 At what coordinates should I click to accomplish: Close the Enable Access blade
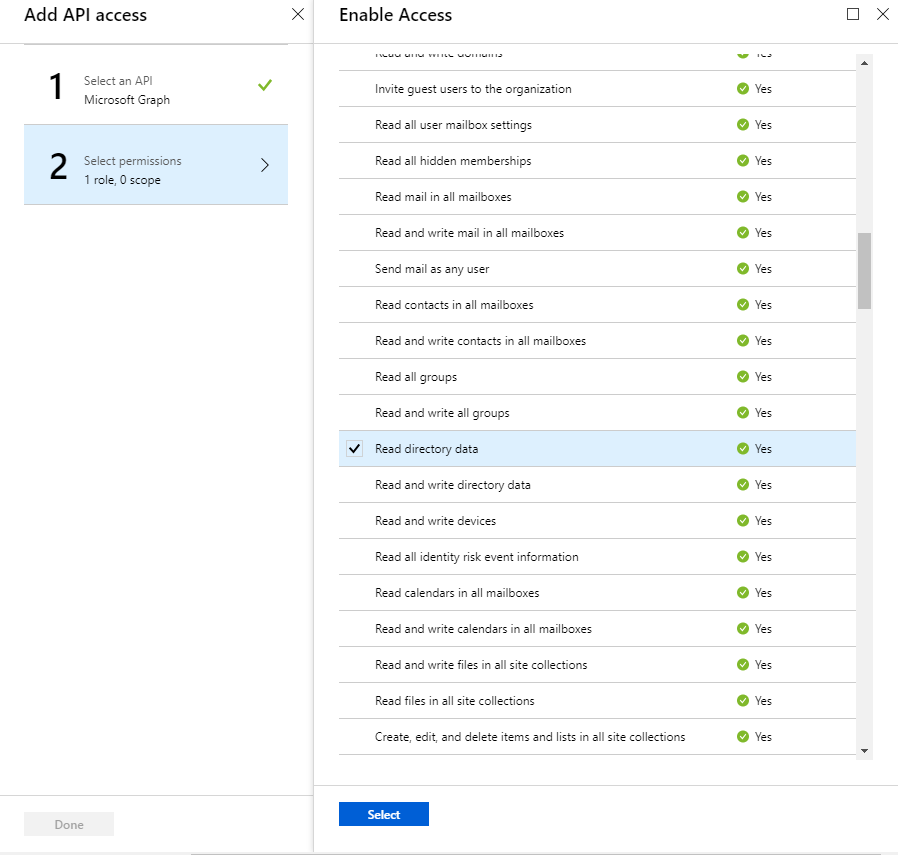point(882,14)
